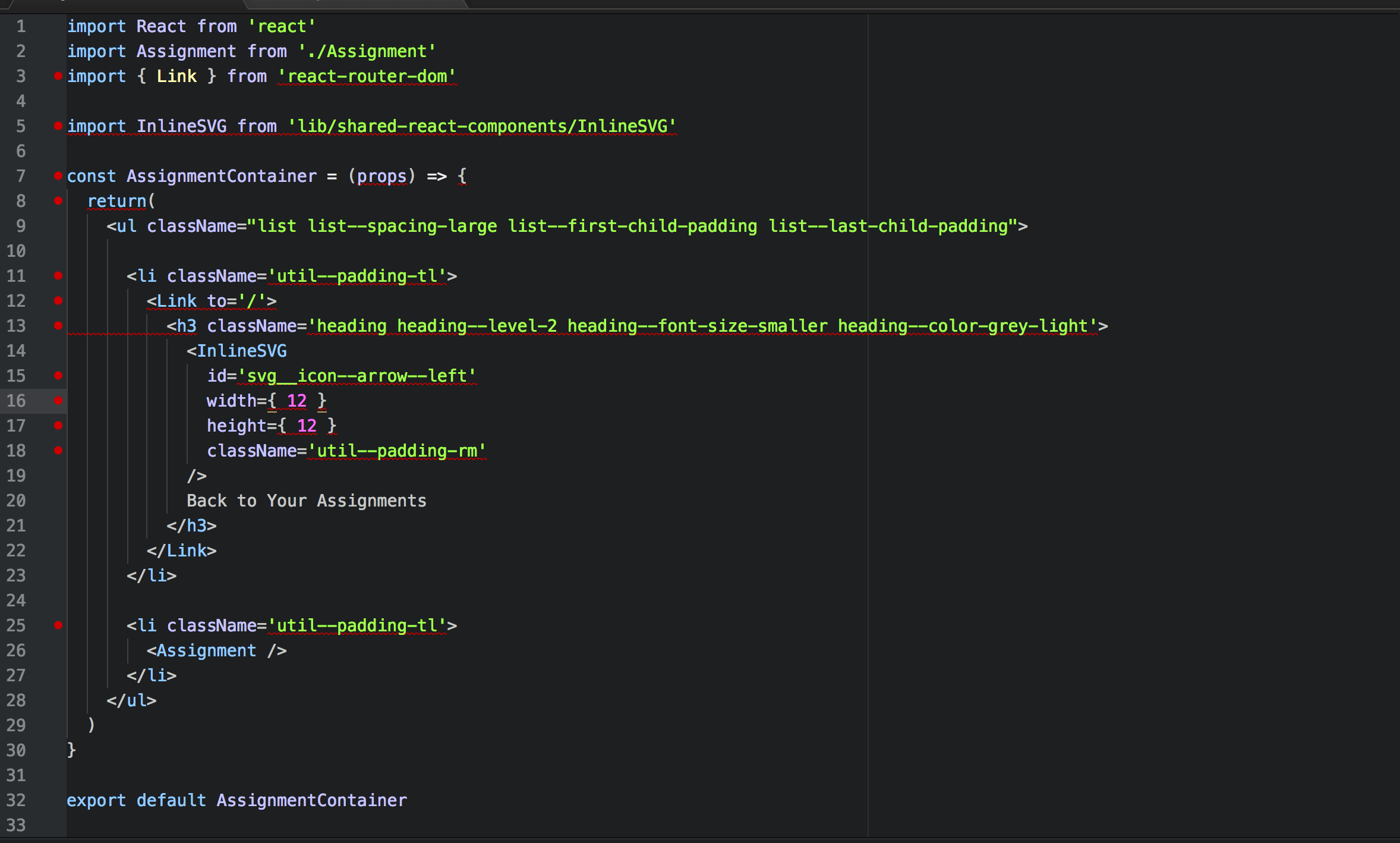Click the lint dot beside line 25
Screen dimensions: 1400x843
(x=58, y=625)
